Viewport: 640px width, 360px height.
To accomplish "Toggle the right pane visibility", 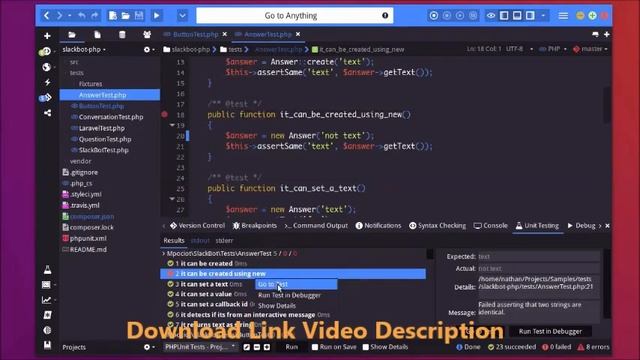I will pyautogui.click(x=530, y=16).
